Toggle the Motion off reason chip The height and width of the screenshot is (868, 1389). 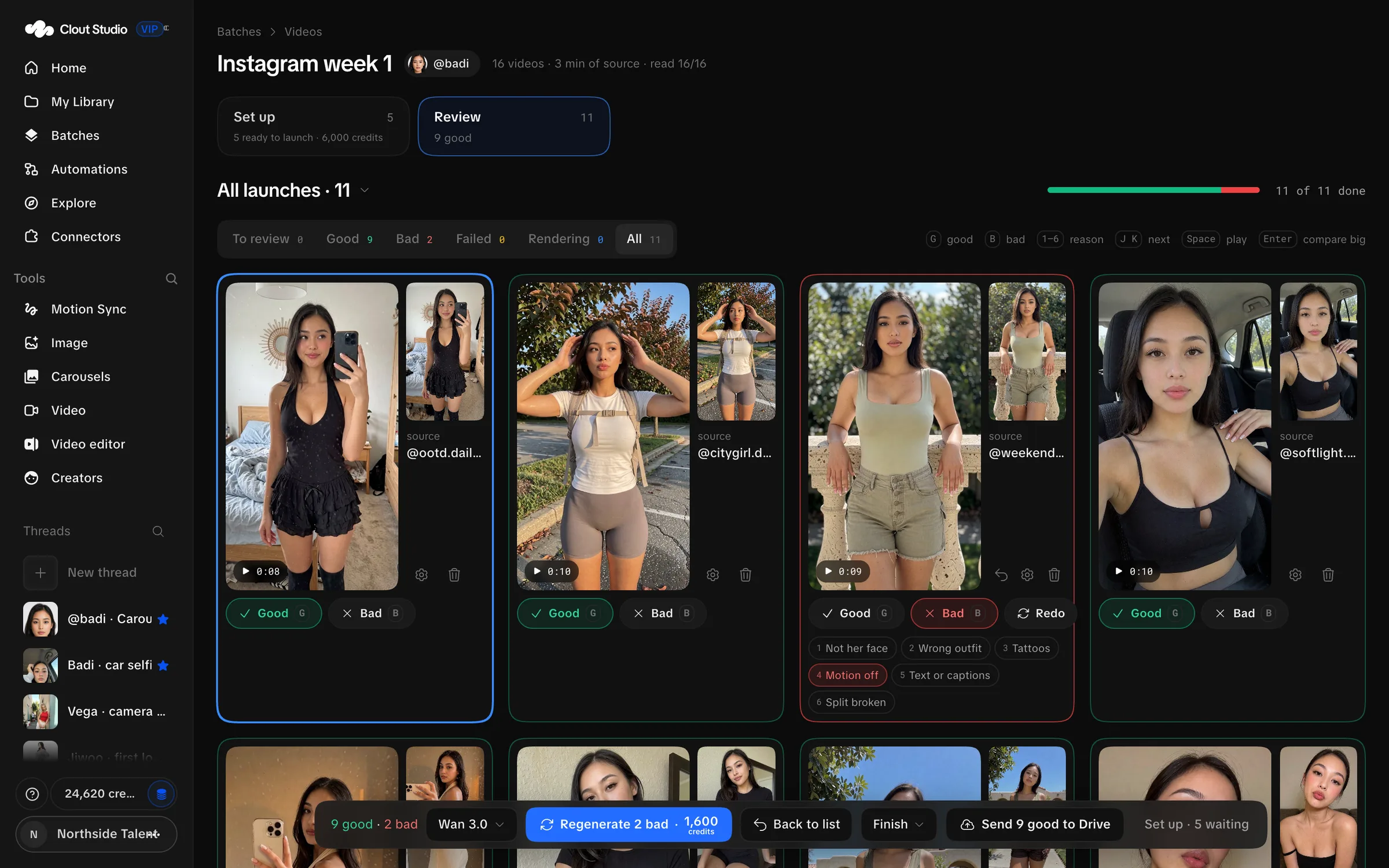click(847, 675)
